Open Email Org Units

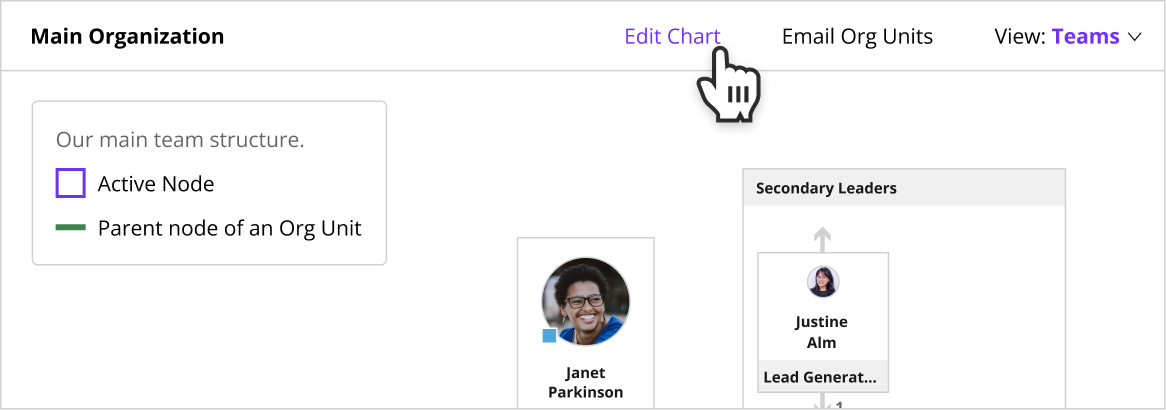(857, 36)
